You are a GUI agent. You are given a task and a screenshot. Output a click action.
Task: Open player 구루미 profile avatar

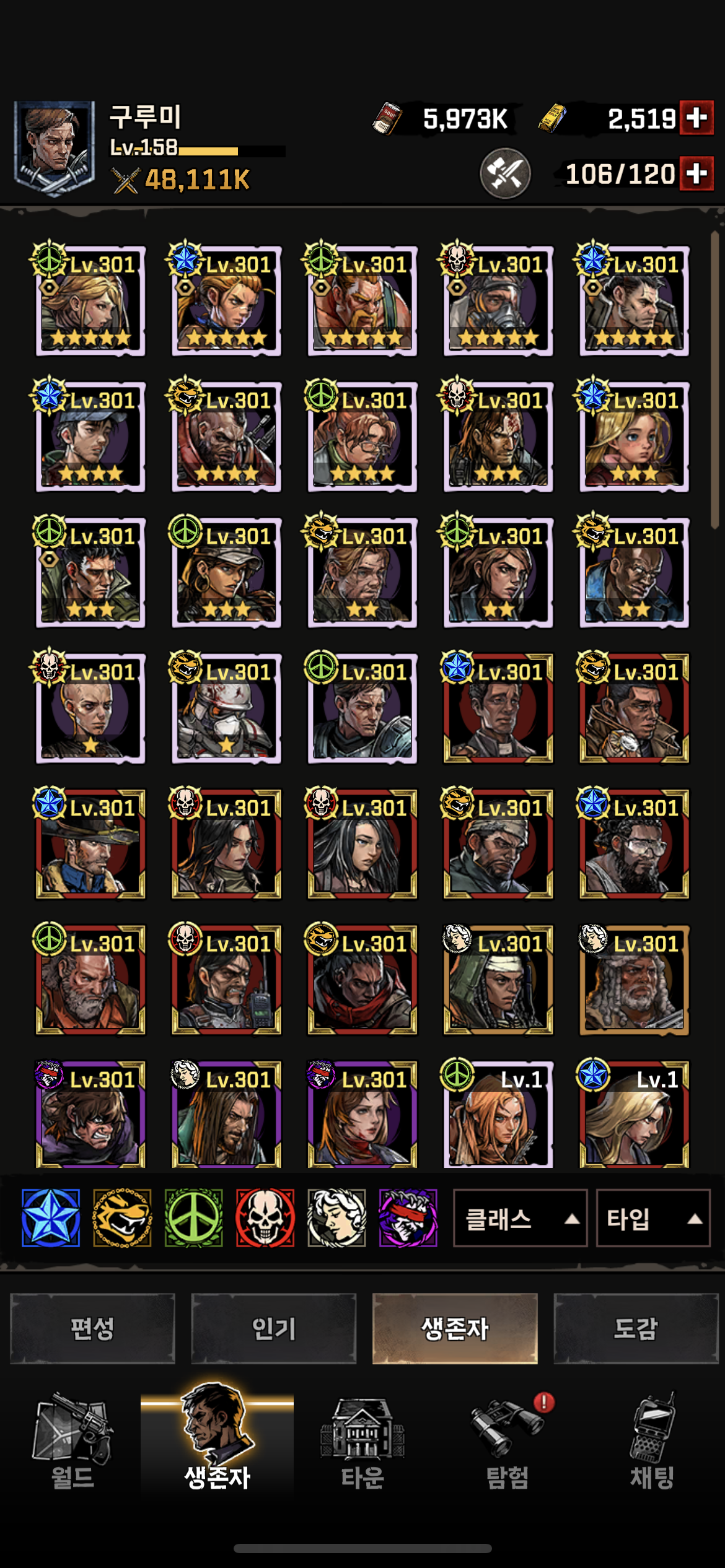click(55, 149)
